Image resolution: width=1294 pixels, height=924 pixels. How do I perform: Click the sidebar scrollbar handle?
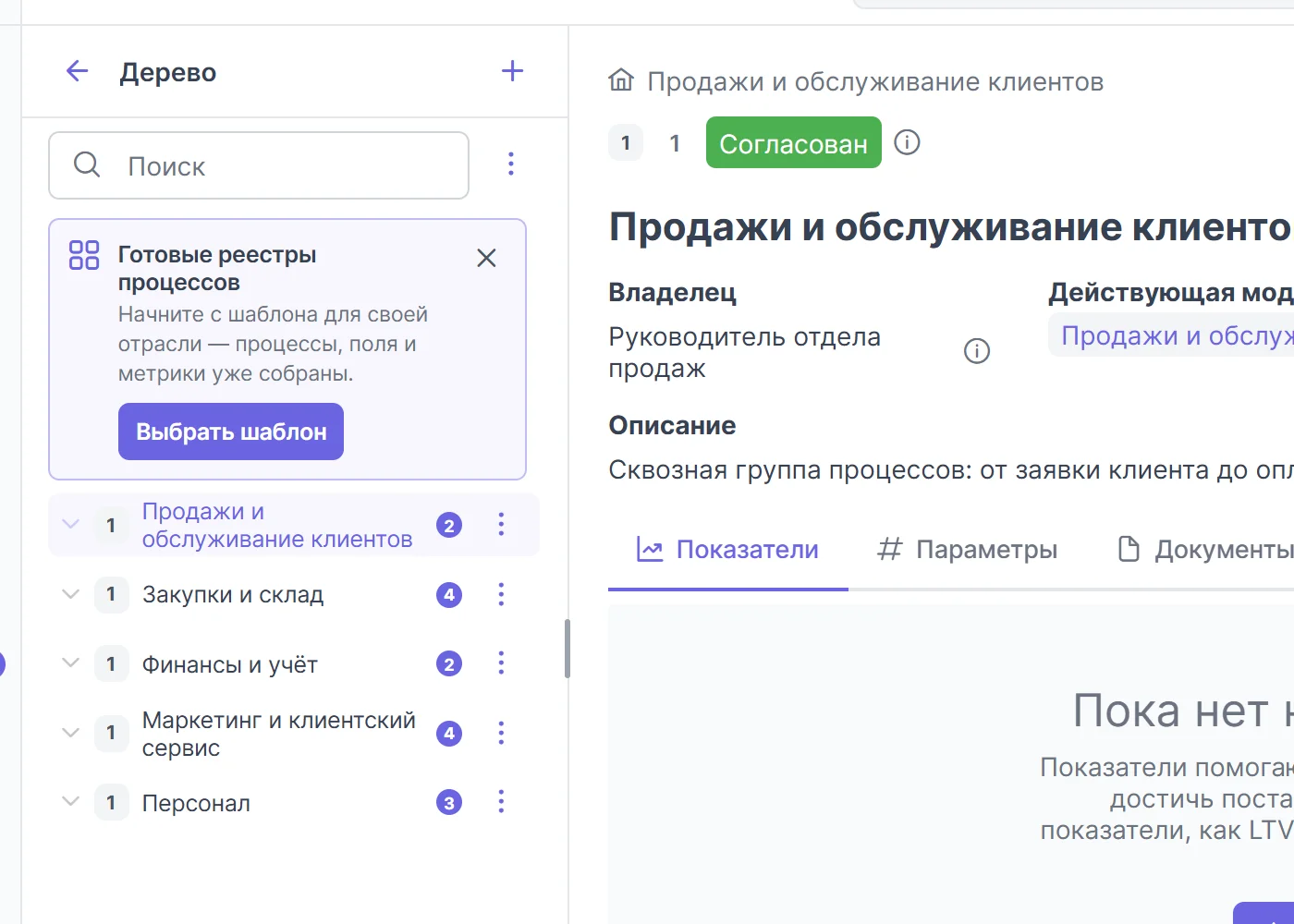pos(568,648)
